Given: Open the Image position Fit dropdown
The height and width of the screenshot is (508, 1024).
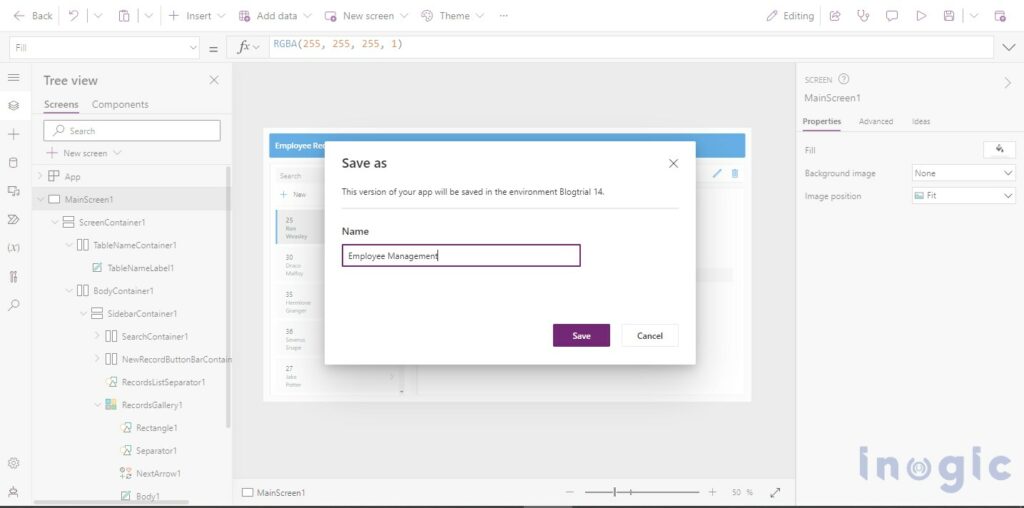Looking at the screenshot, I should 963,195.
